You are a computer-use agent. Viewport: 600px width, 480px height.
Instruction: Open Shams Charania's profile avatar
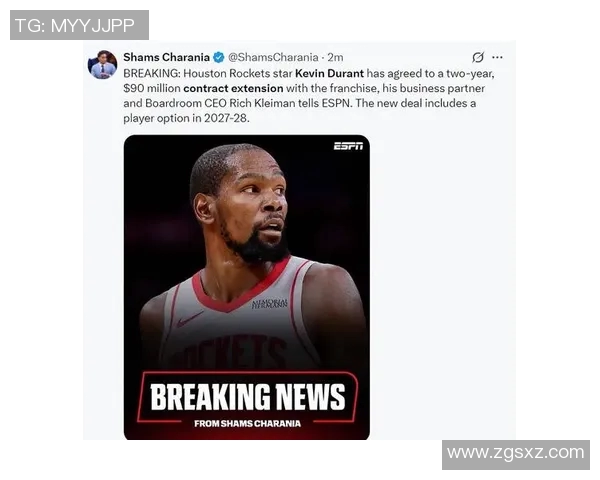pos(103,64)
